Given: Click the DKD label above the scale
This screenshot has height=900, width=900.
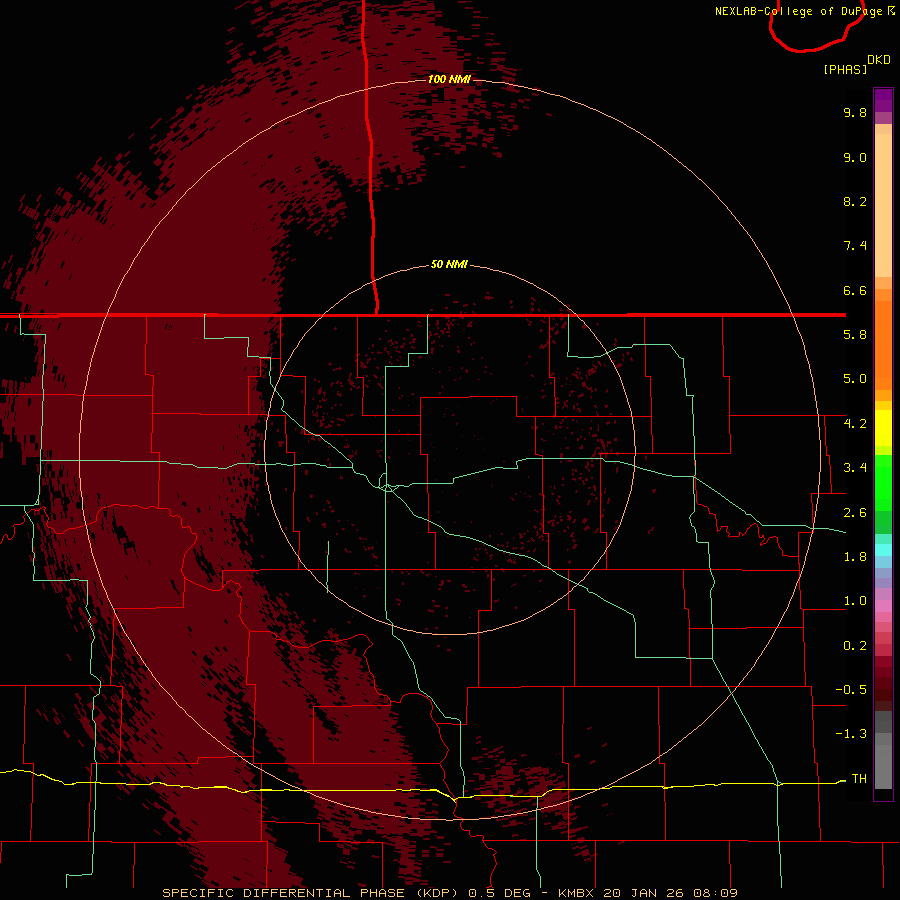Looking at the screenshot, I should click(x=879, y=60).
